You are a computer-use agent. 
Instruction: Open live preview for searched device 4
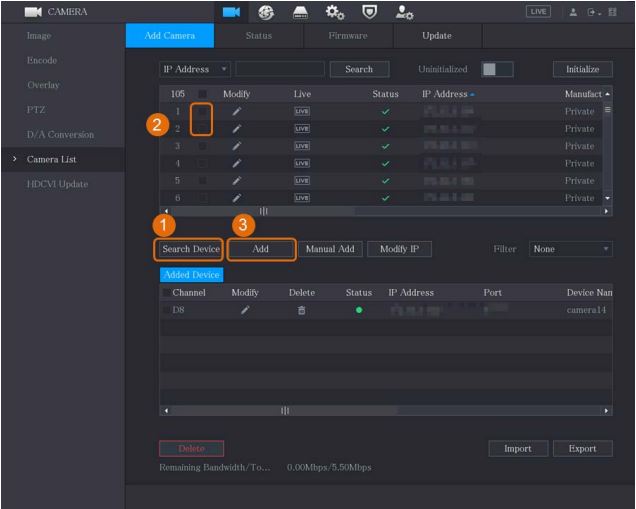pyautogui.click(x=302, y=163)
